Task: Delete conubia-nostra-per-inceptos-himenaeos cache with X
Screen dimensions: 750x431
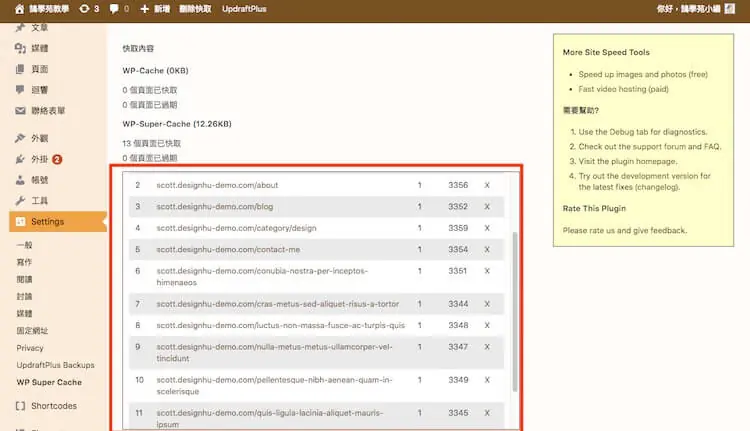Action: pyautogui.click(x=487, y=271)
